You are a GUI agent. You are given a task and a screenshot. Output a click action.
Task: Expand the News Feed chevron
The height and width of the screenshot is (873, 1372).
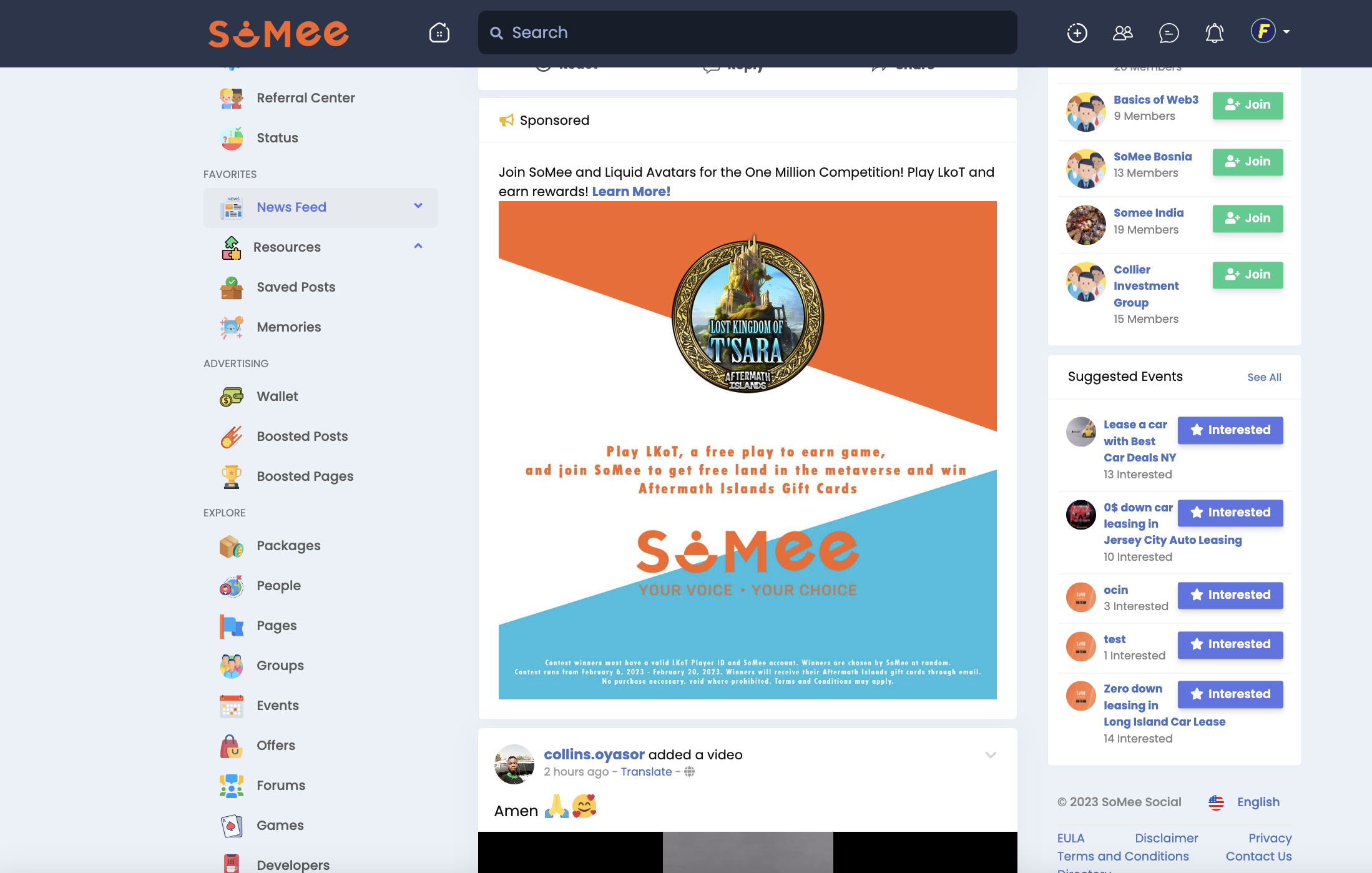point(418,206)
